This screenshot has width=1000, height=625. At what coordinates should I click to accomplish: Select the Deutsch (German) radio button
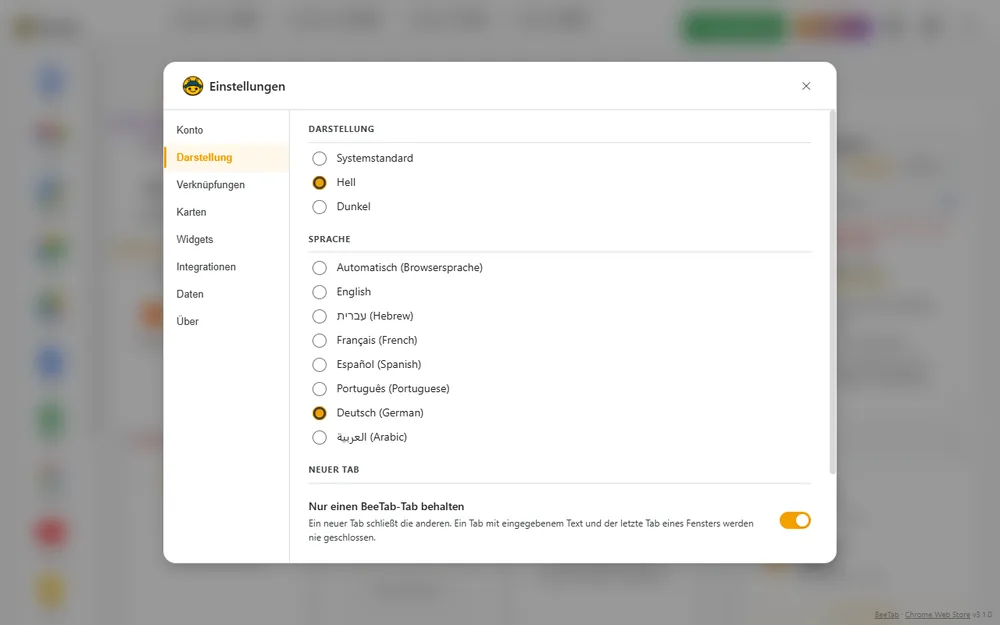[320, 413]
